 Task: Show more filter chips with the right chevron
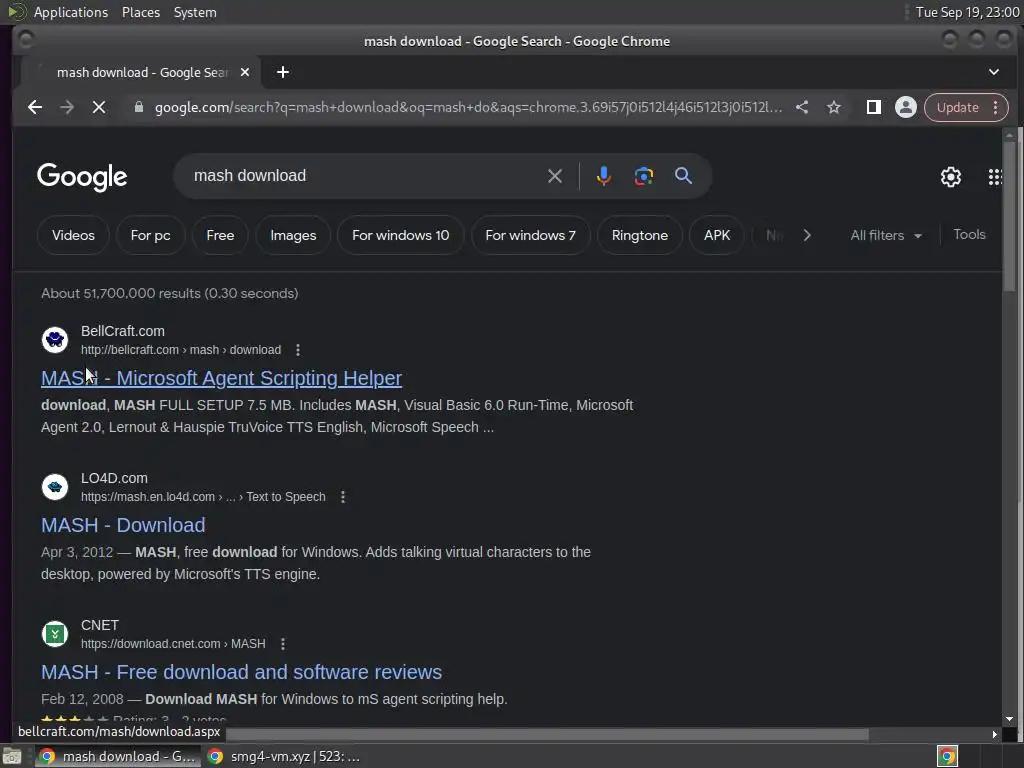click(x=807, y=235)
